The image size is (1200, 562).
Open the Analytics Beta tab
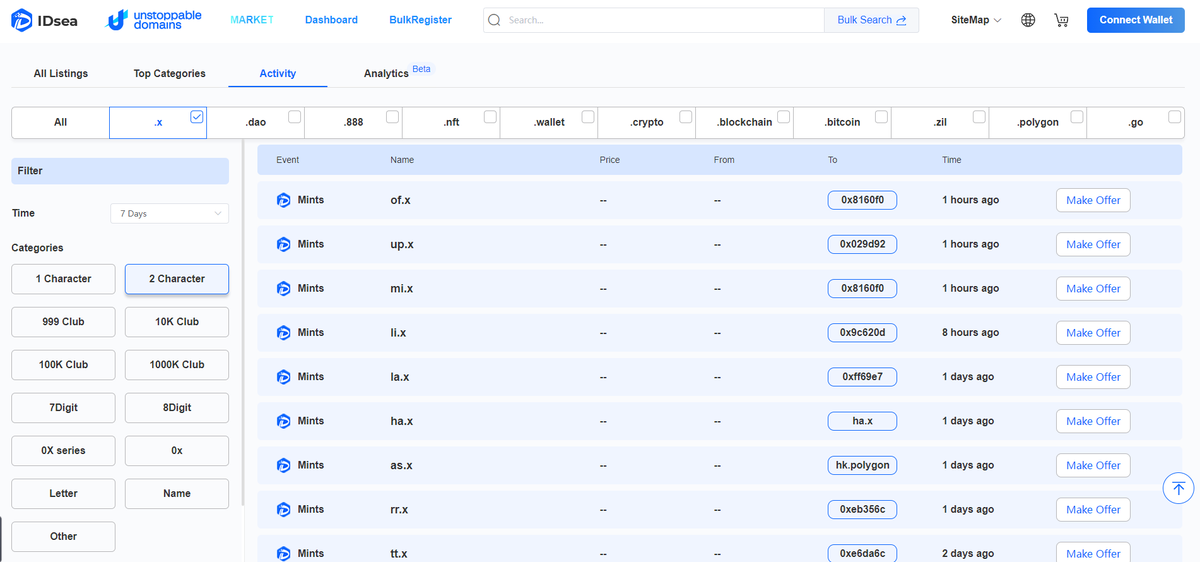point(397,72)
